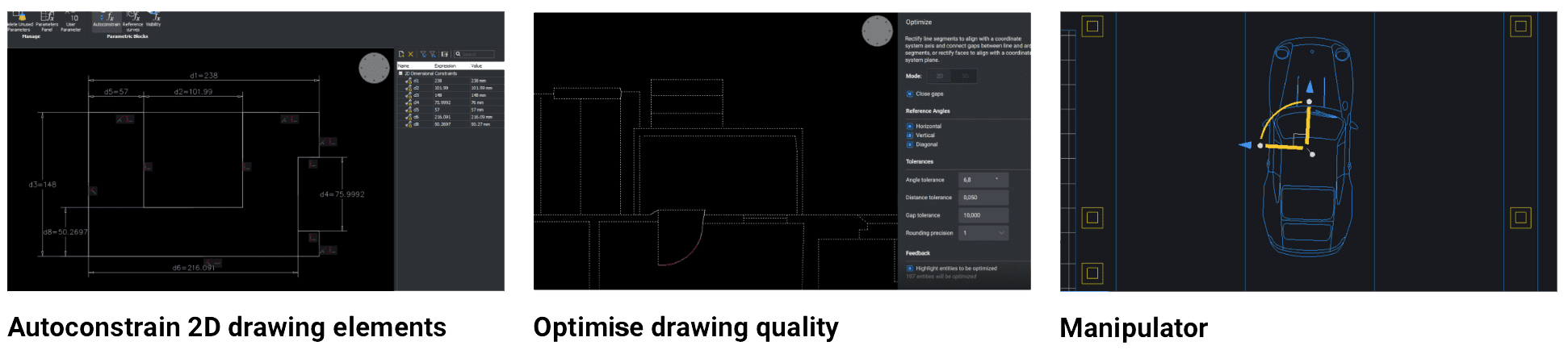
Task: Click the manipulator's upward blue arrow
Action: pyautogui.click(x=1310, y=86)
